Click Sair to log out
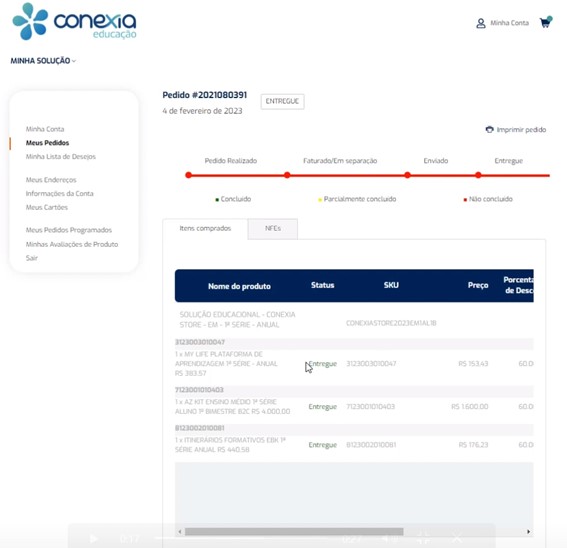This screenshot has width=567, height=548. coord(32,258)
